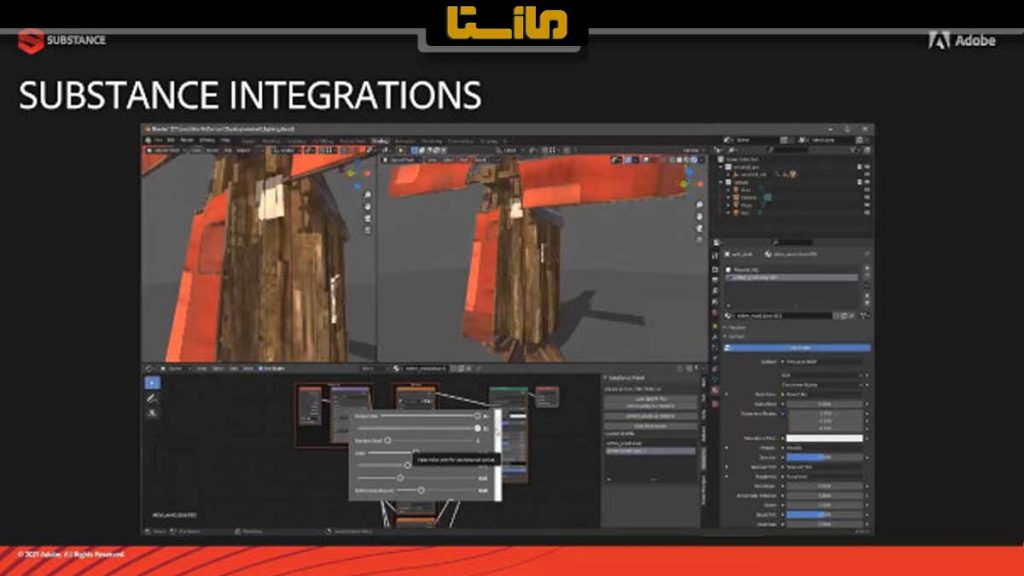The height and width of the screenshot is (576, 1024).
Task: Toggle perspective grid gizmo in left viewport
Action: [368, 230]
